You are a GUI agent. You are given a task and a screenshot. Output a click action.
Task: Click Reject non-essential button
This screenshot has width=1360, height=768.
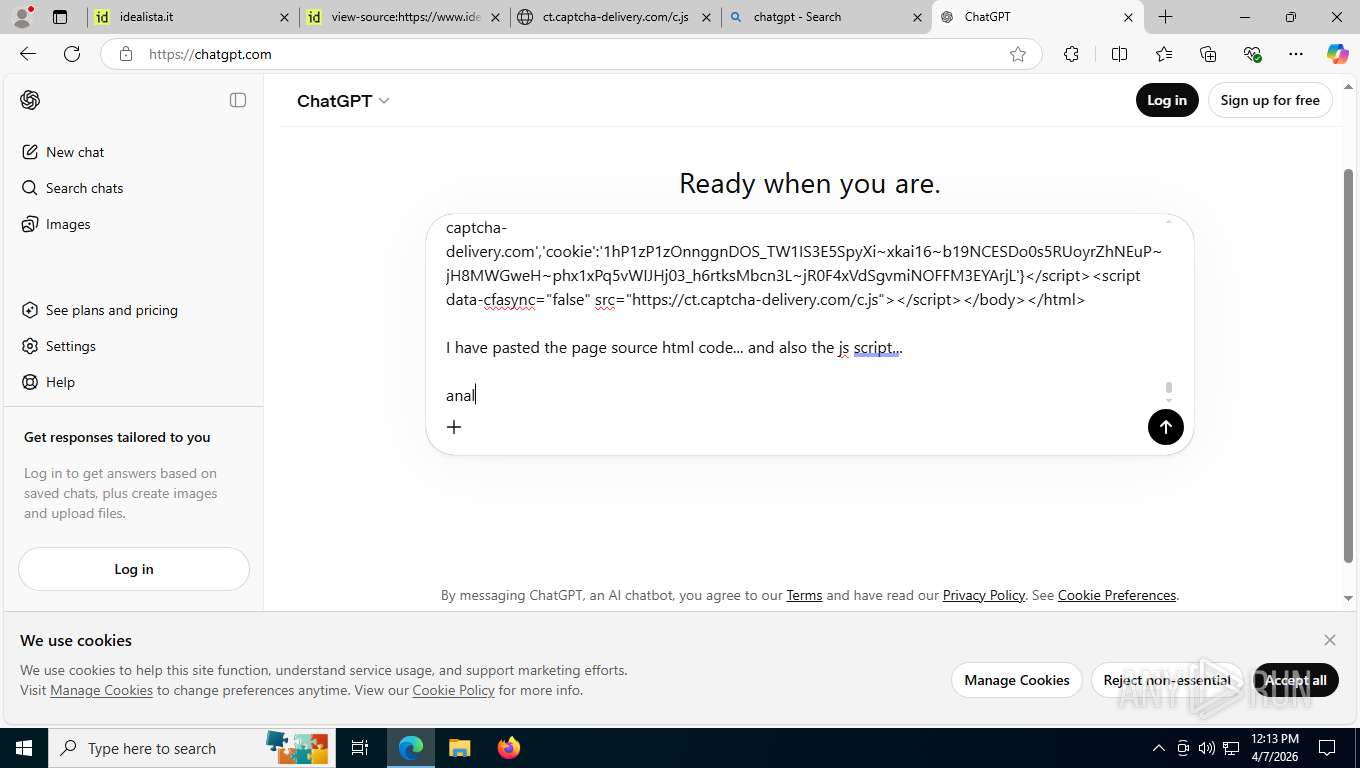(x=1167, y=680)
